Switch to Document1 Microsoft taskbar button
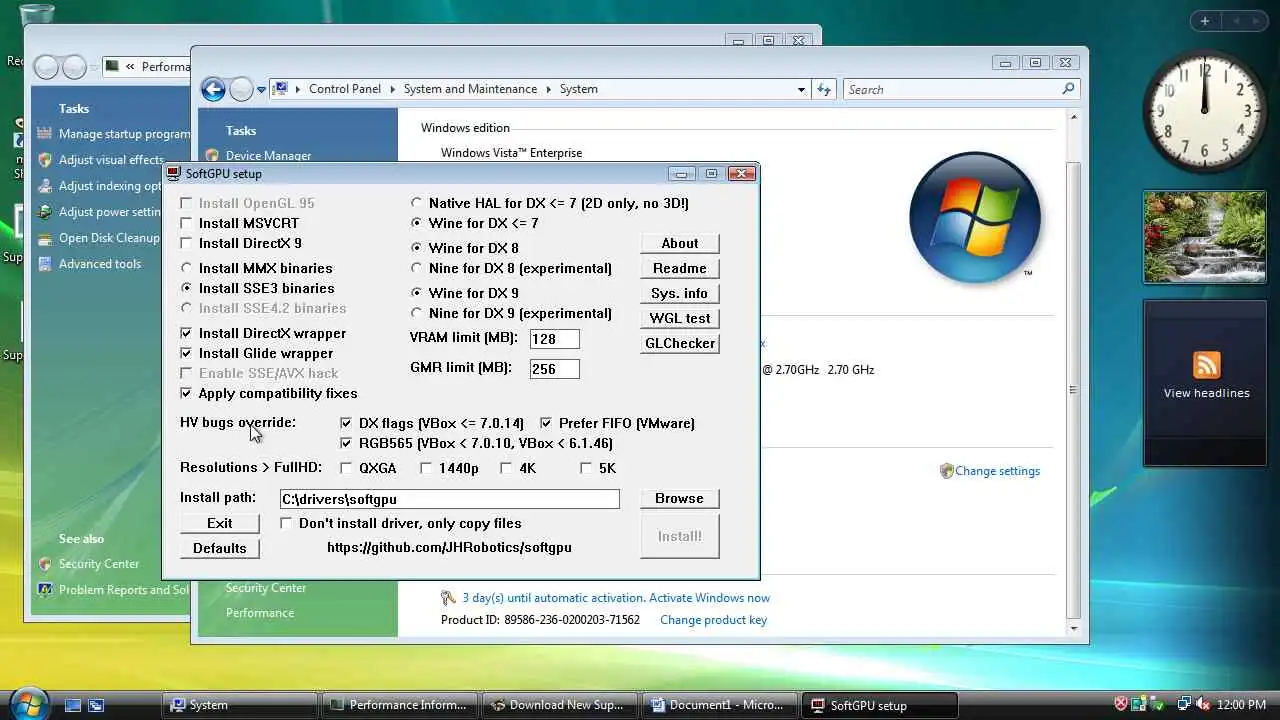The image size is (1280, 720). 720,705
